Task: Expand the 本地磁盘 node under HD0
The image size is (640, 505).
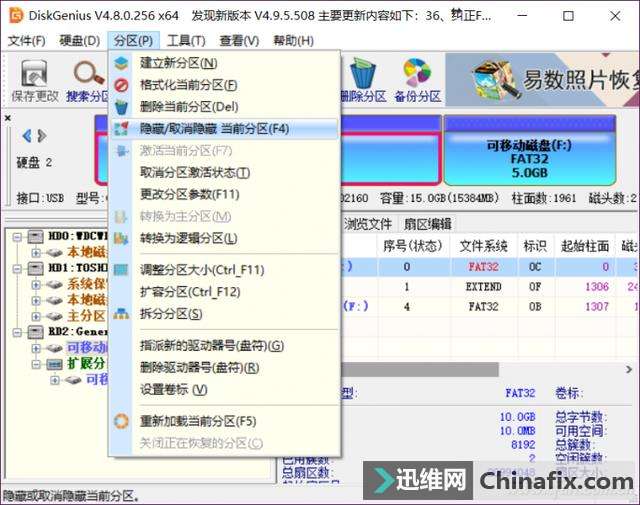Action: point(36,253)
